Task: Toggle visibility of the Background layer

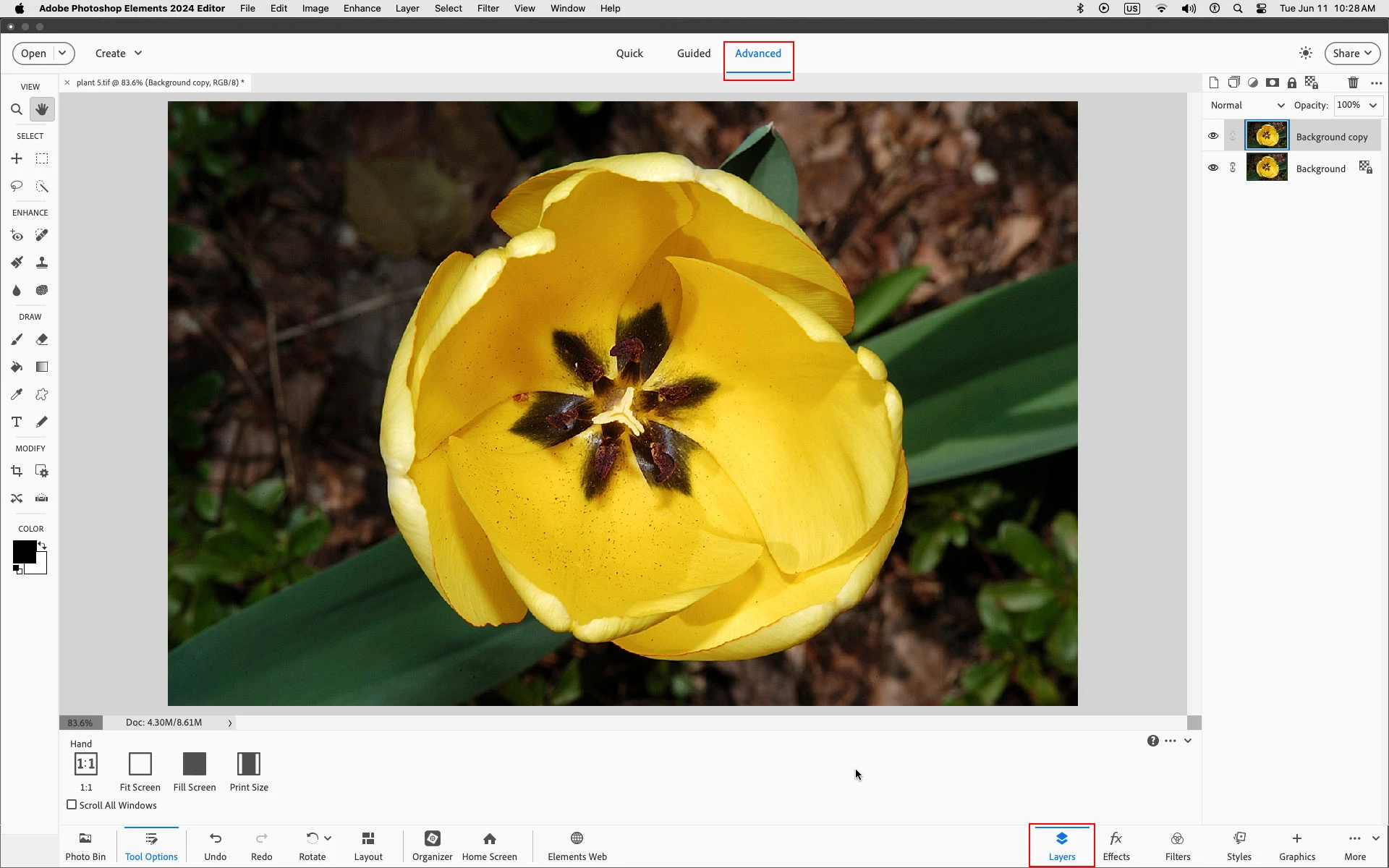Action: pos(1213,168)
